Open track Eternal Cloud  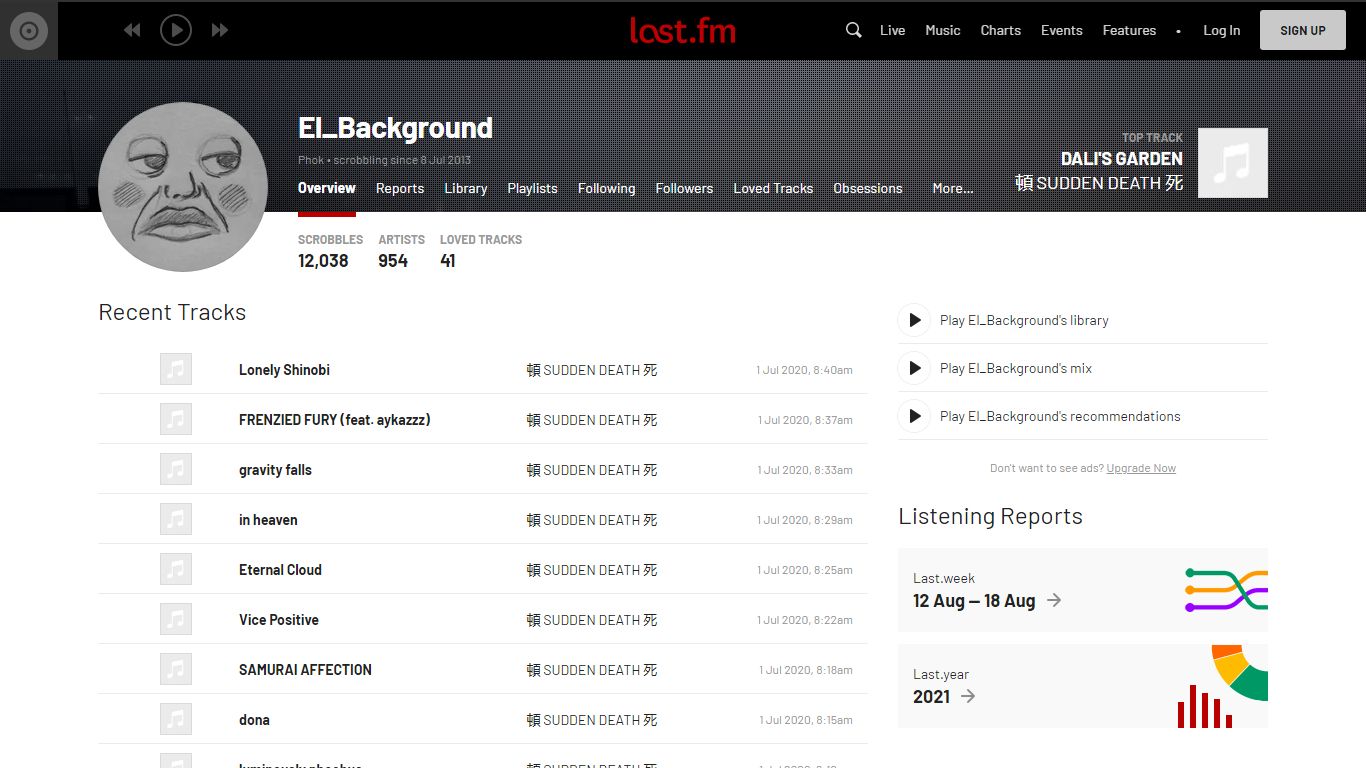[x=280, y=570]
